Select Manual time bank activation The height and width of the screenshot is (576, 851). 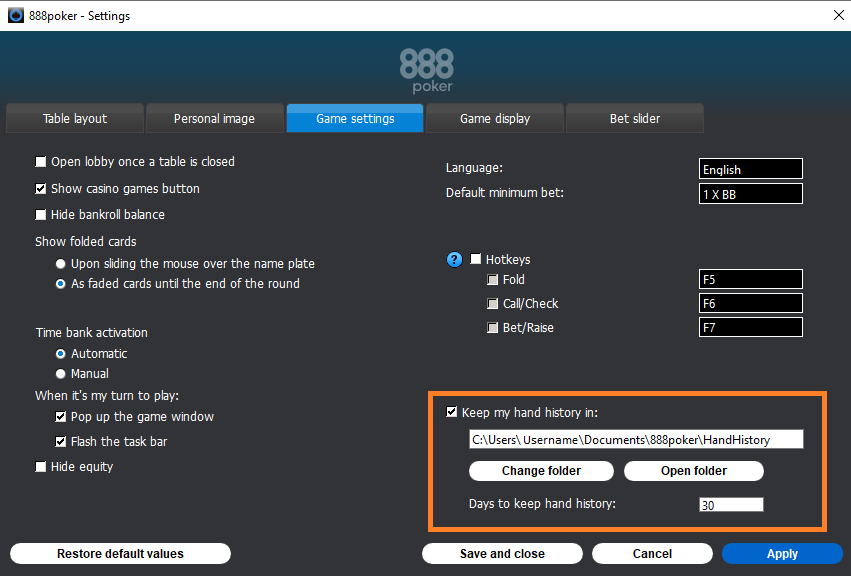pyautogui.click(x=61, y=374)
